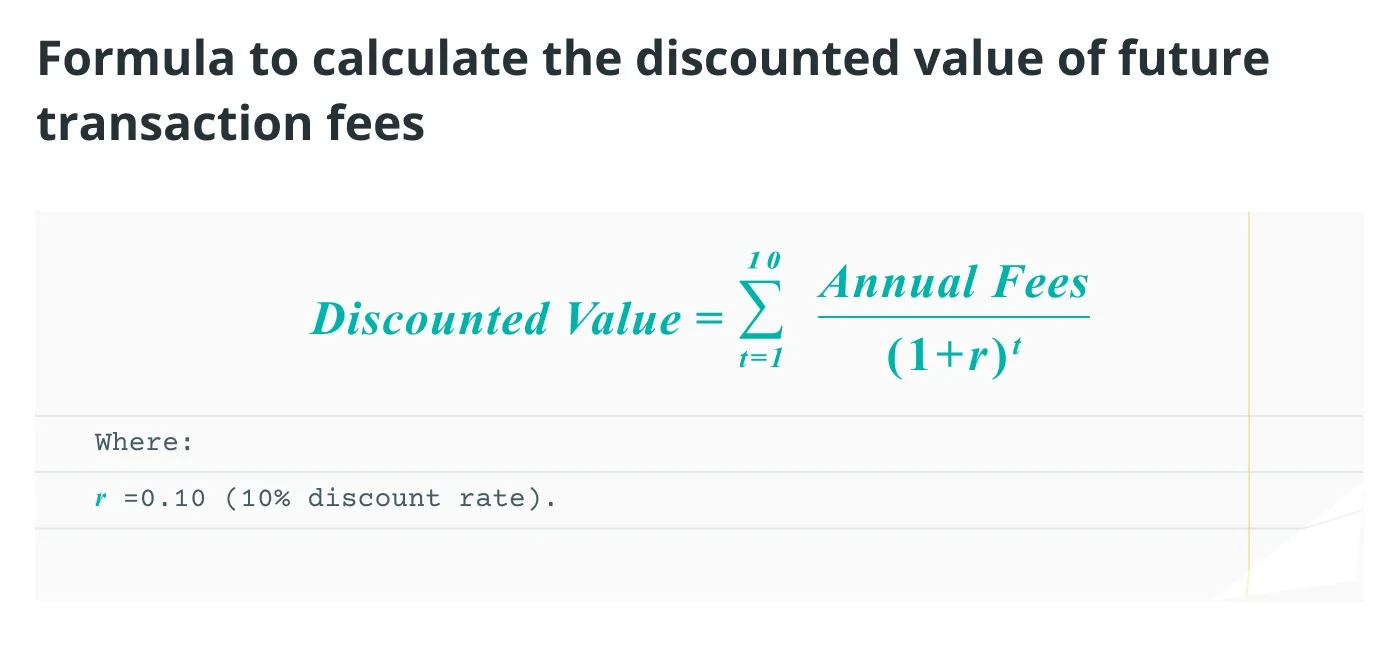Click the teal italic 'r' variable

click(x=101, y=498)
